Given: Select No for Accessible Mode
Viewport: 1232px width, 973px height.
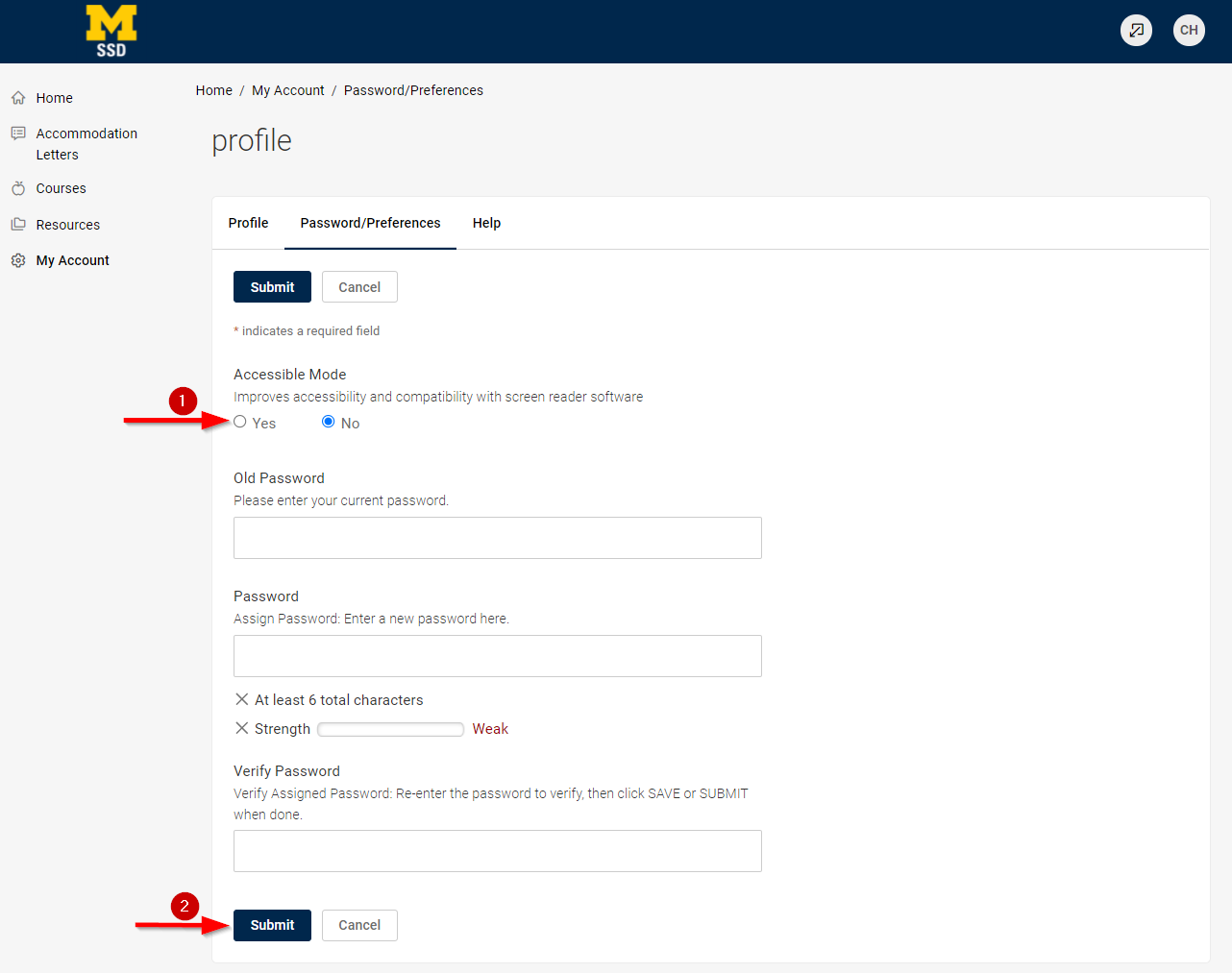Looking at the screenshot, I should (329, 422).
